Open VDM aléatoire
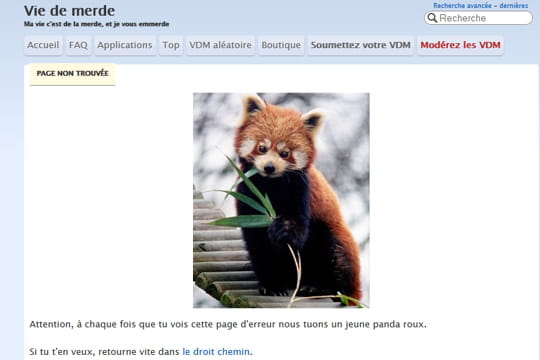Screen dimensions: 540x360 (220, 45)
